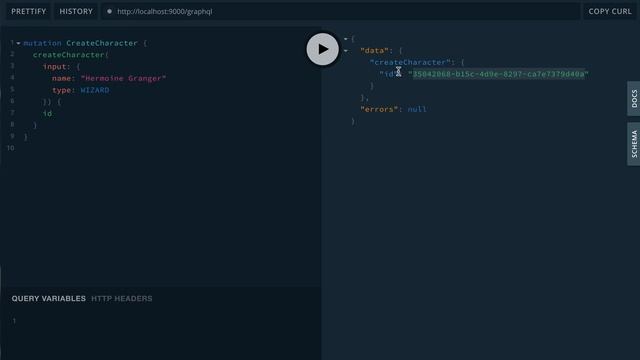640x360 pixels.
Task: Open the SCHEMA side tab
Action: (x=633, y=144)
